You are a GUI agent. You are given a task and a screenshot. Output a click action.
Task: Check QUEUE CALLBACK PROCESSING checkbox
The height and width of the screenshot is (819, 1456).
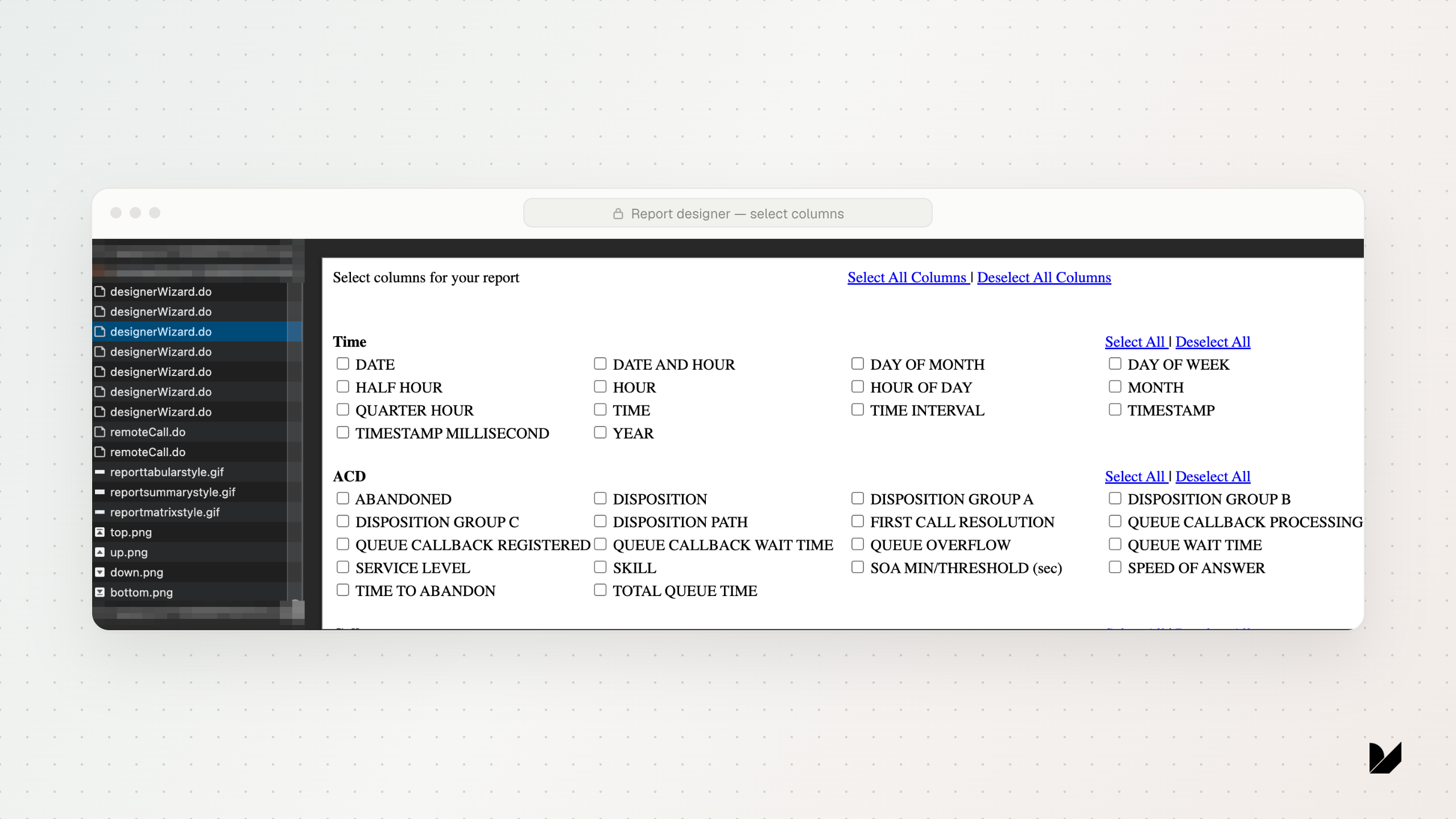1115,521
